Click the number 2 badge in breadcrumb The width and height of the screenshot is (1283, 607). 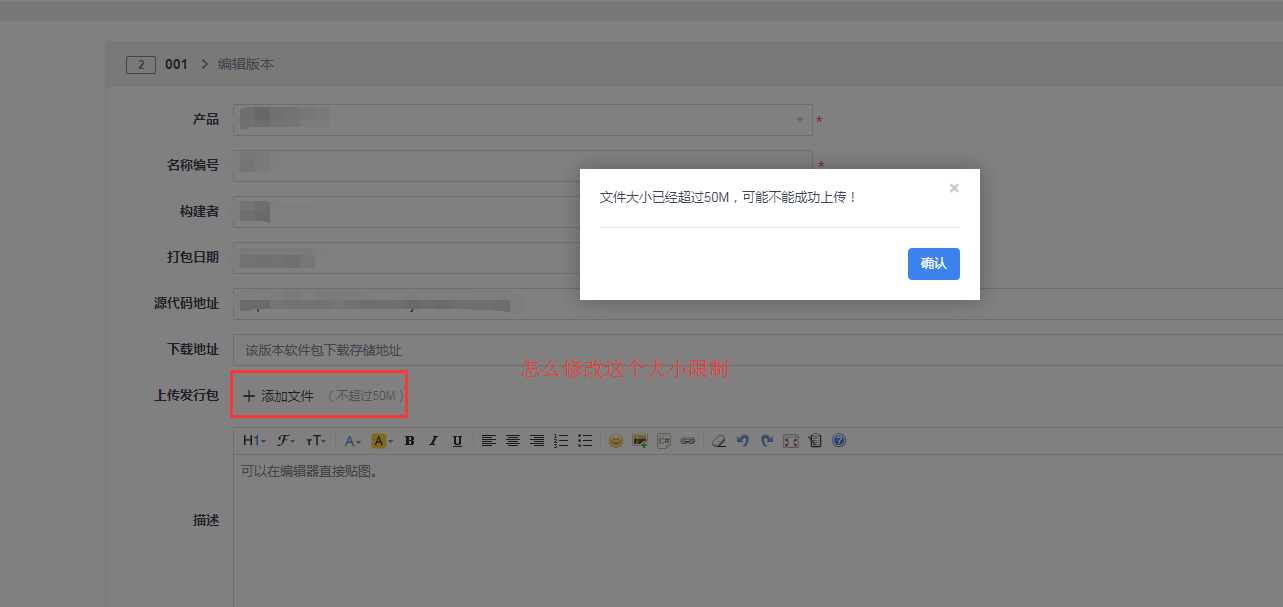click(x=141, y=65)
